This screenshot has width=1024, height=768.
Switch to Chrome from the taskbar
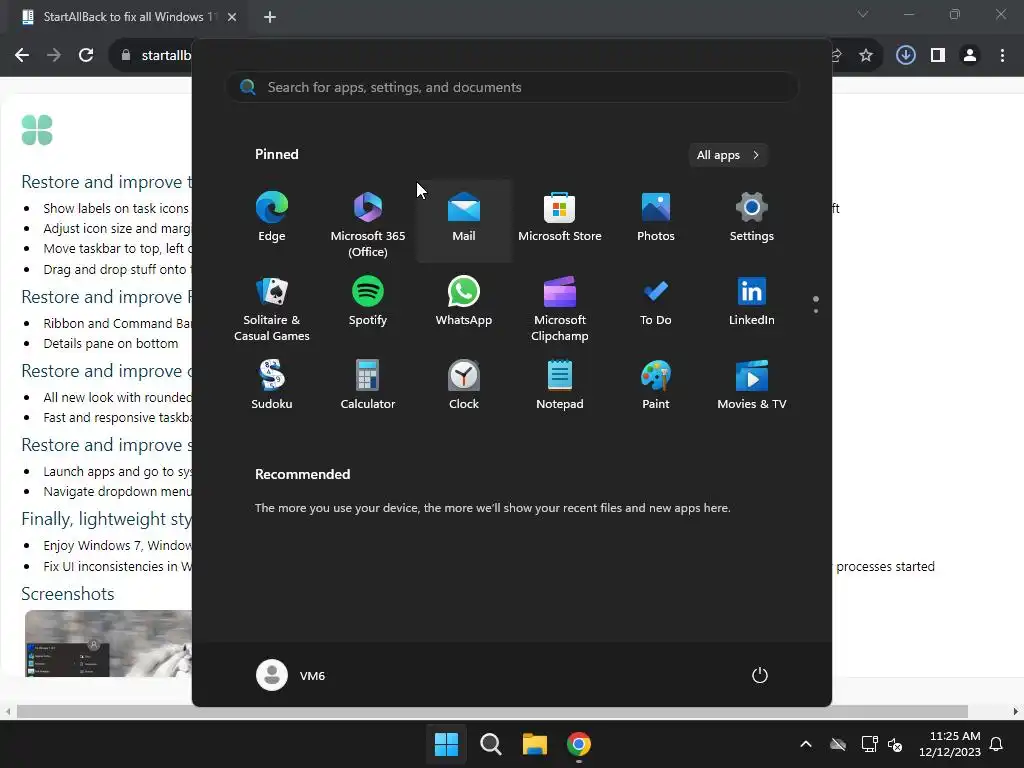tap(579, 744)
